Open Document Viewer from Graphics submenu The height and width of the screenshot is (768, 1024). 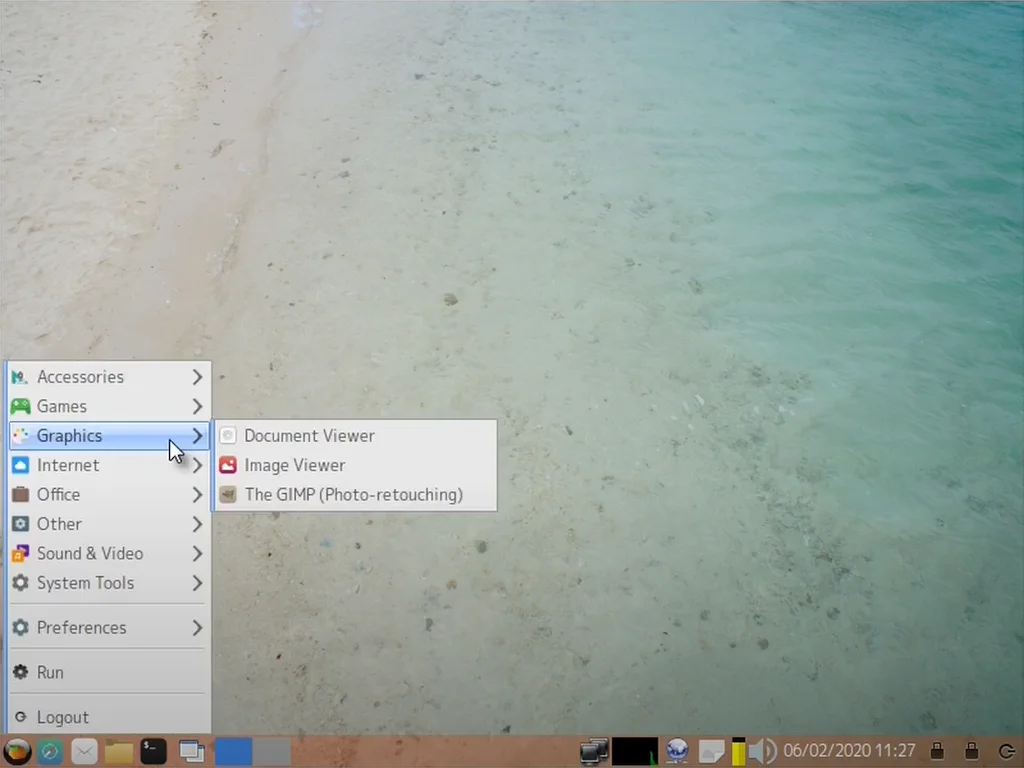pyautogui.click(x=309, y=436)
